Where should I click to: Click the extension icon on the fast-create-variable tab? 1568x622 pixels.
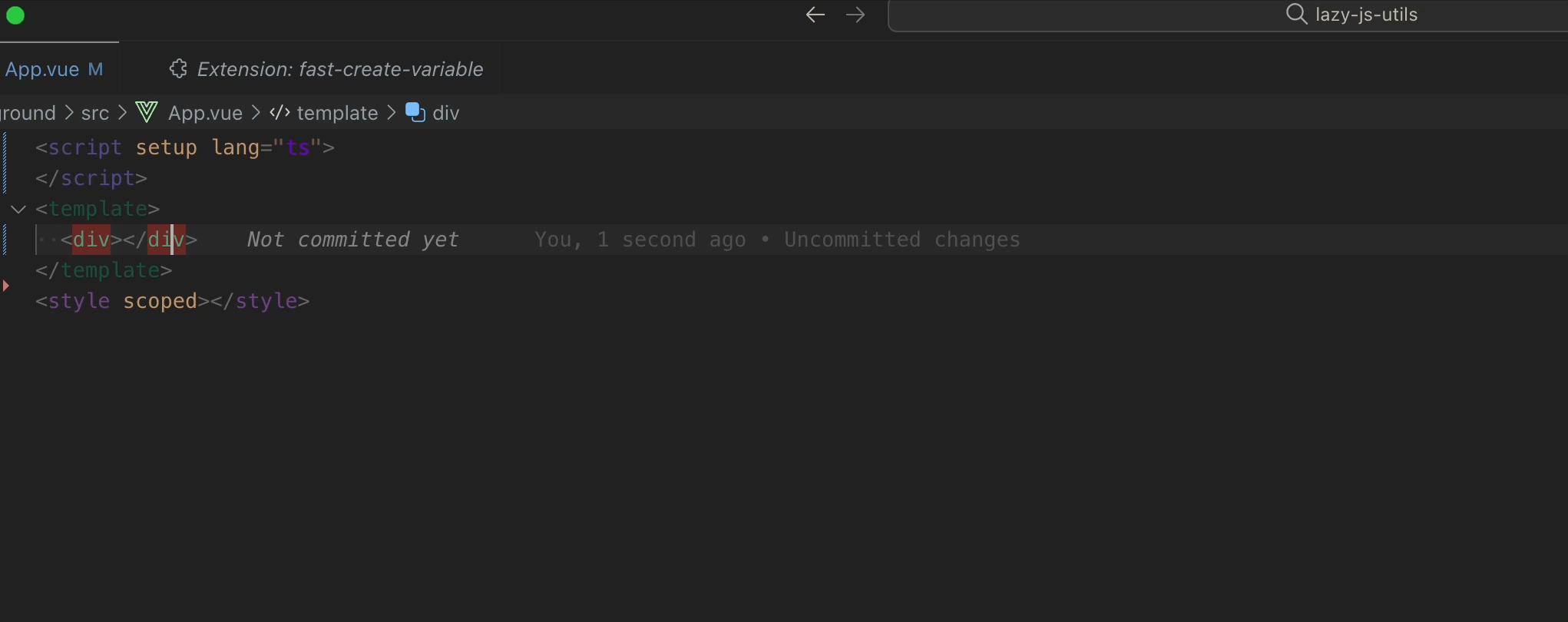178,69
